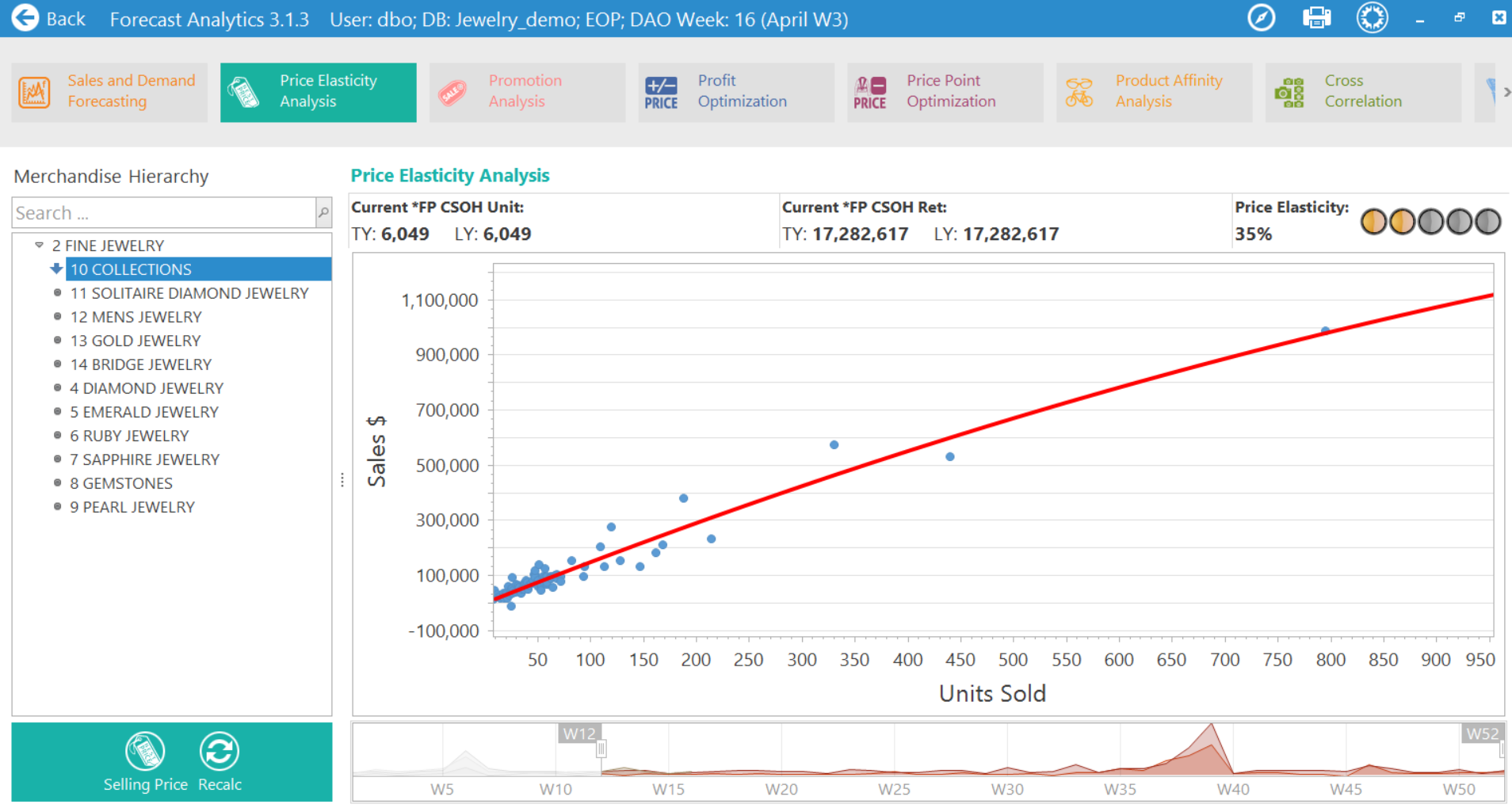1512x808 pixels.
Task: Open the Sales and Demand Forecasting chart icon
Action: pos(33,91)
